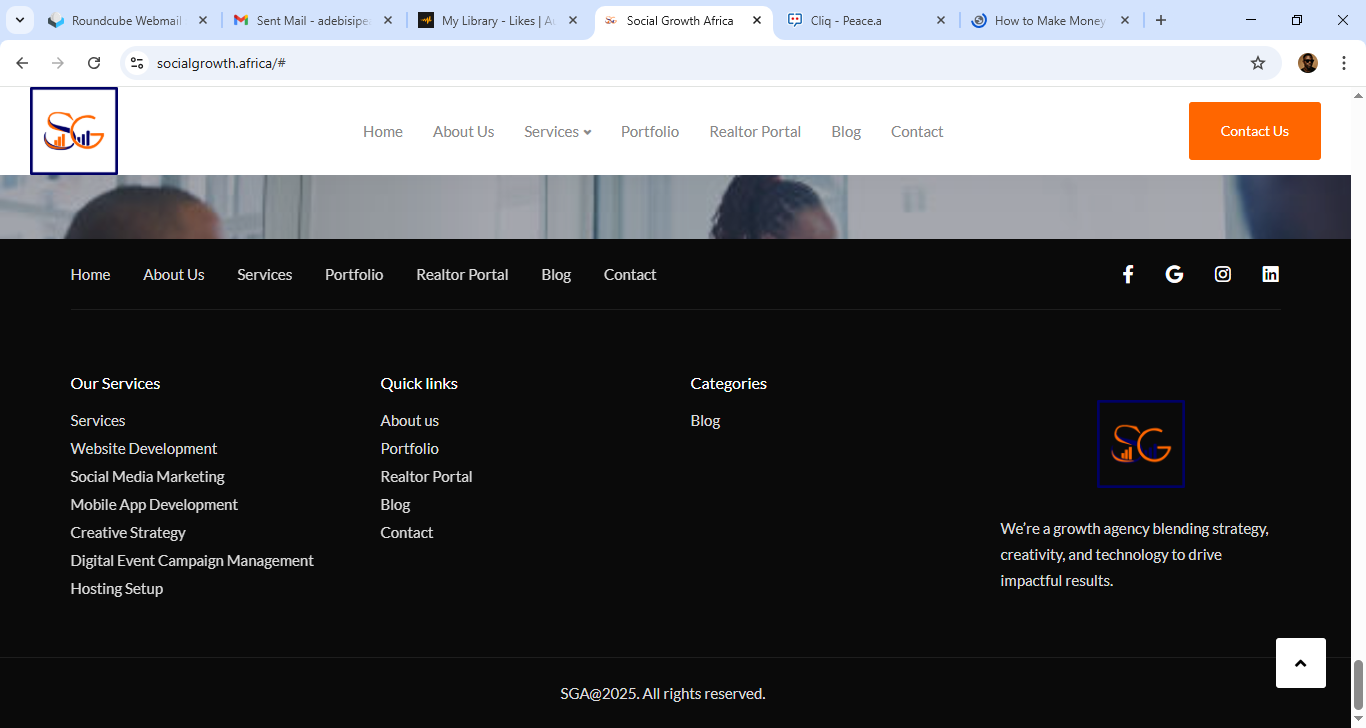The image size is (1366, 728).
Task: Reload the page using refresh icon
Action: (x=94, y=63)
